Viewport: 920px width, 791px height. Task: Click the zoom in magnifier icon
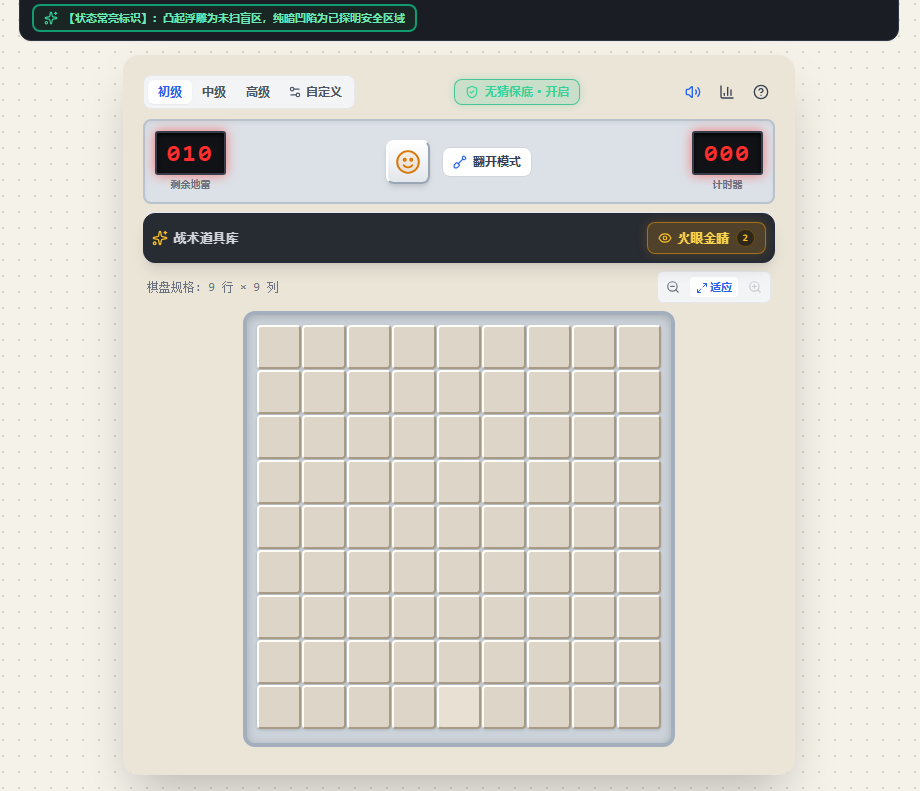click(x=755, y=287)
